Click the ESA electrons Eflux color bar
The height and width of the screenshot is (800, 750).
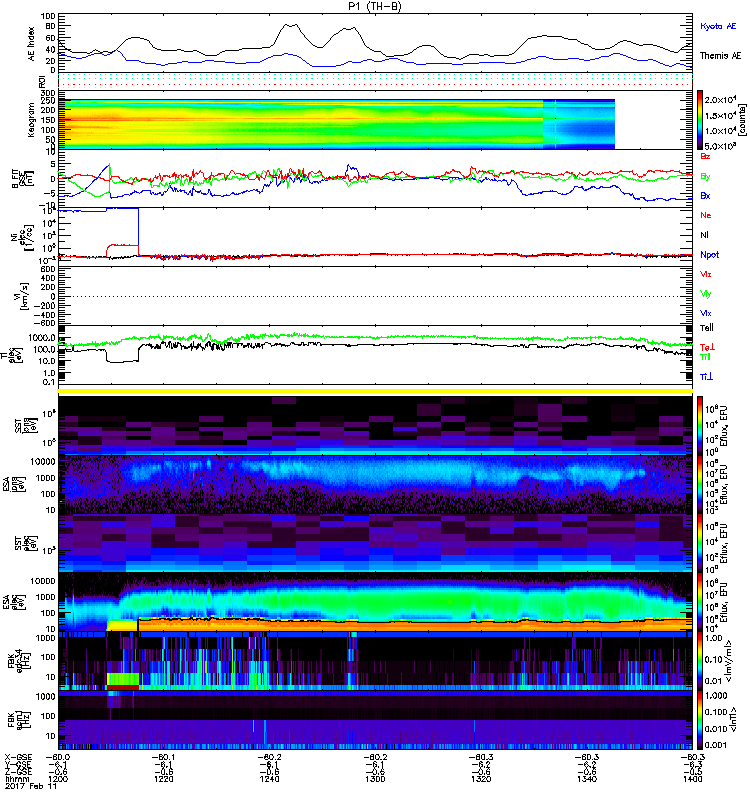point(700,602)
